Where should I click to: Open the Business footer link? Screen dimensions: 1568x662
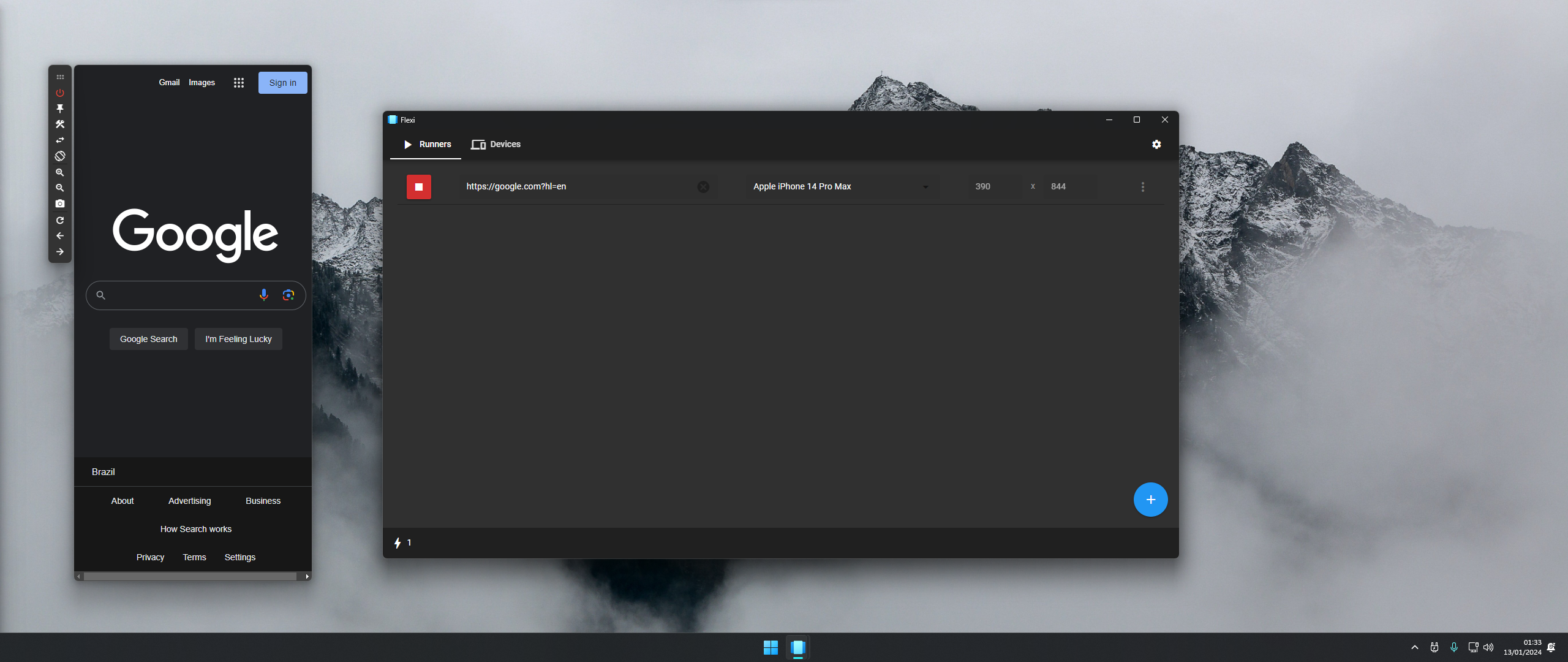pyautogui.click(x=263, y=501)
